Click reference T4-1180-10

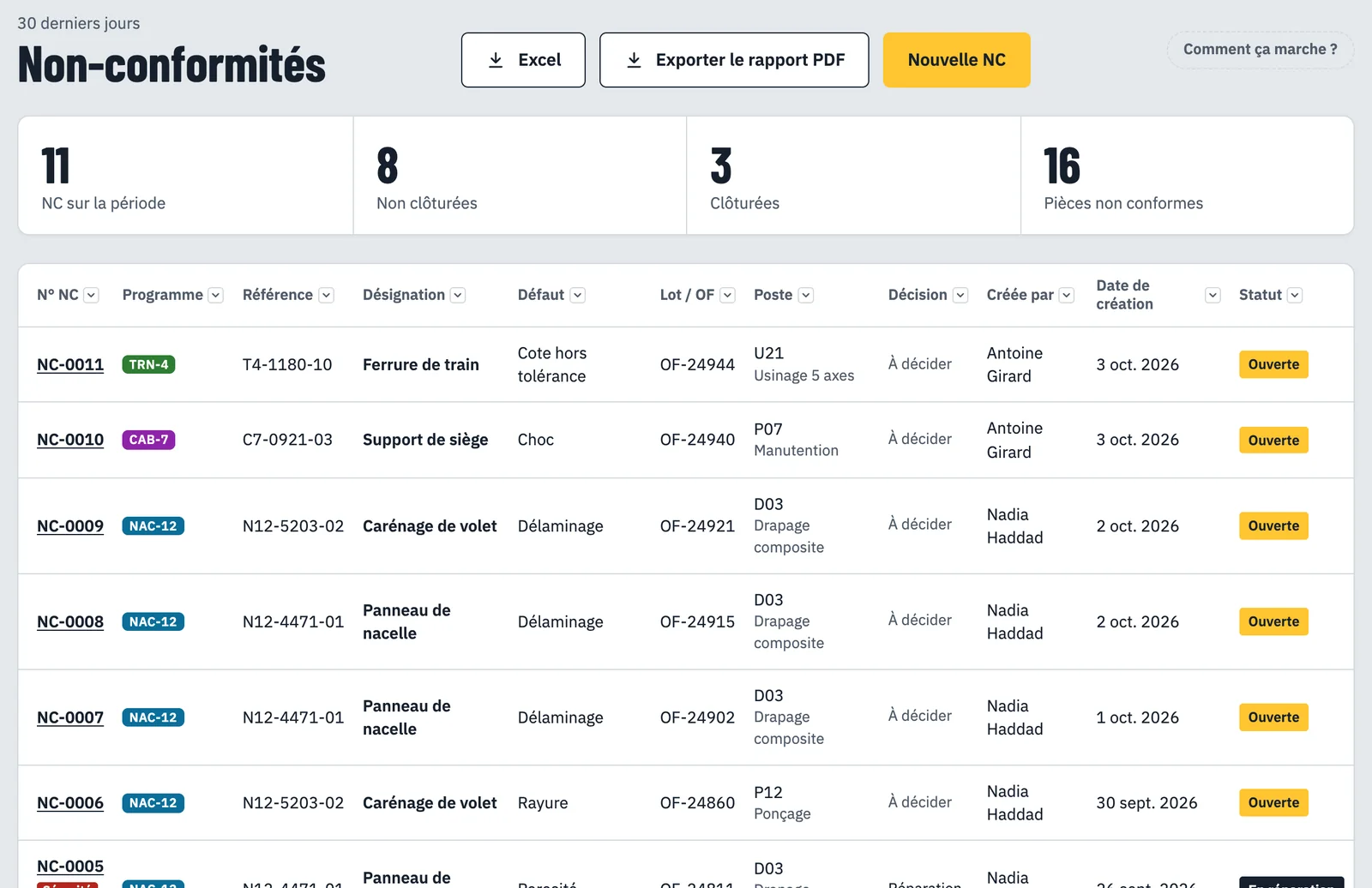(x=287, y=364)
